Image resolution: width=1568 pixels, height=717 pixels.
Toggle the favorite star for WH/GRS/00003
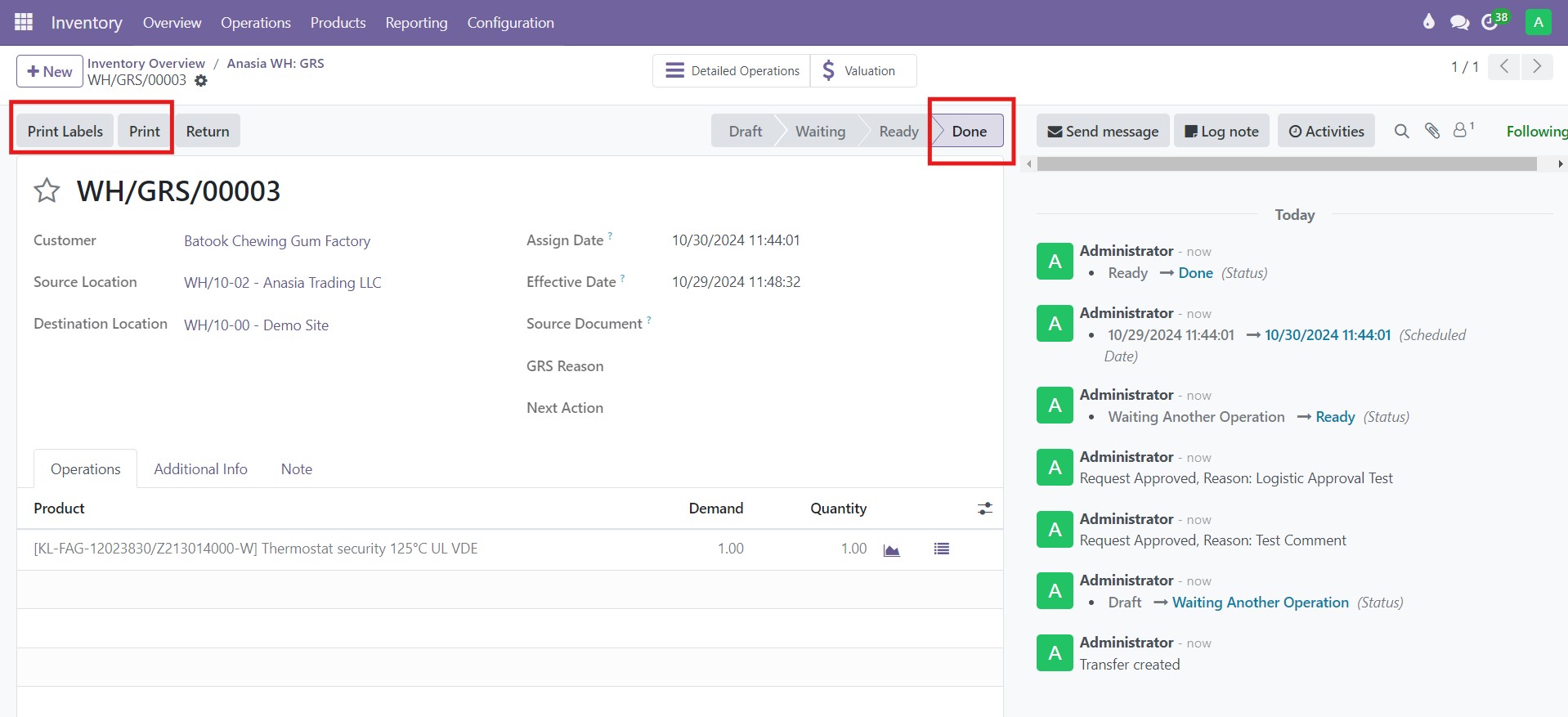tap(47, 191)
